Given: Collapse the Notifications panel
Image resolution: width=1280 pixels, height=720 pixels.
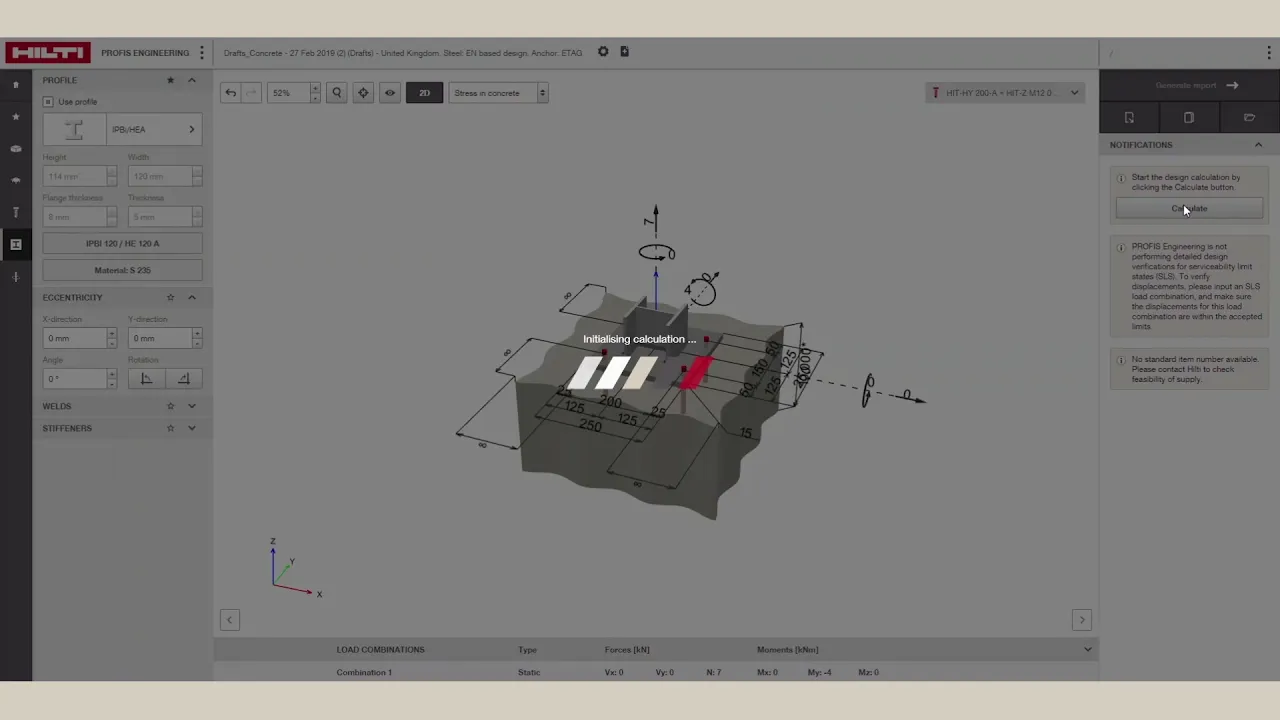Looking at the screenshot, I should [1258, 145].
